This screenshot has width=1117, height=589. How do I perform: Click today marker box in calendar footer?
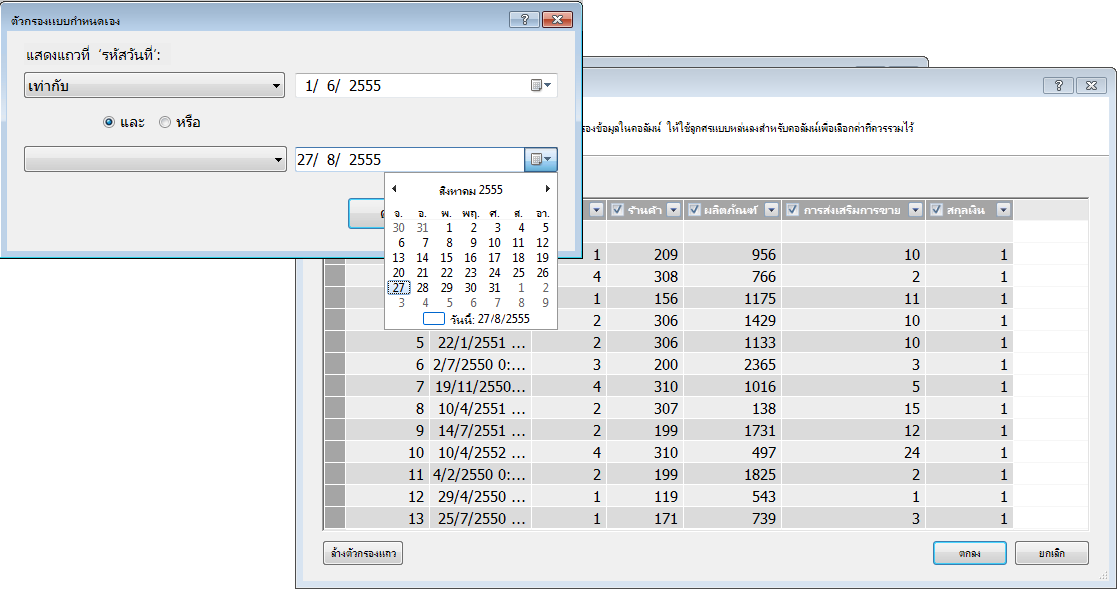pyautogui.click(x=434, y=318)
